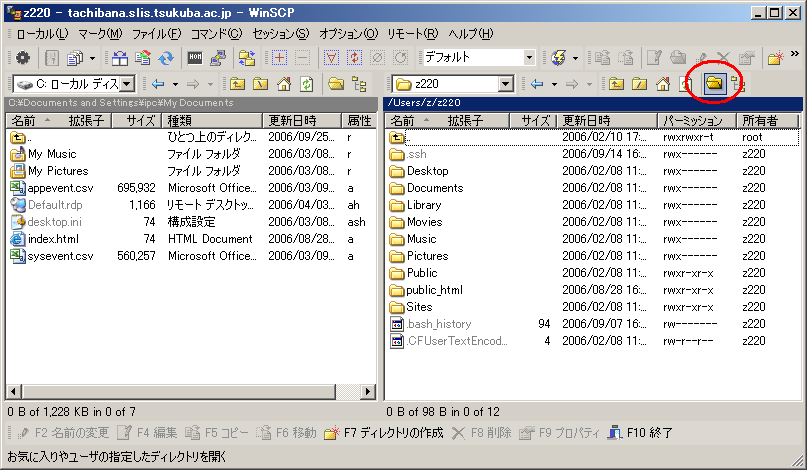This screenshot has height=470, width=807.
Task: Toggle the local directory tree icon
Action: point(359,84)
